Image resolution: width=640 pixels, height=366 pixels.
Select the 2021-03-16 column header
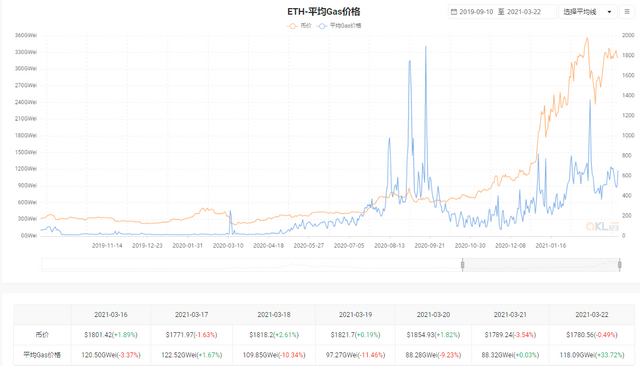click(111, 315)
